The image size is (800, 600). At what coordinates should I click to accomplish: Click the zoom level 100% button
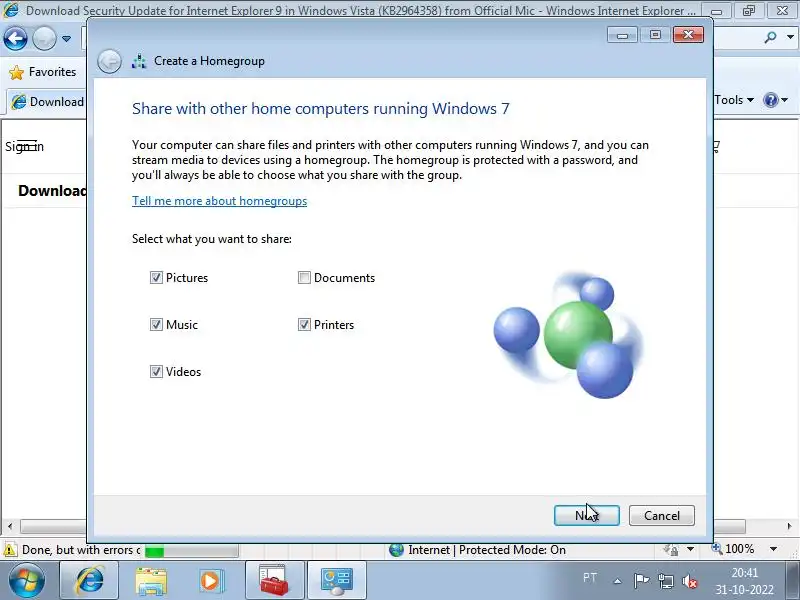click(733, 549)
